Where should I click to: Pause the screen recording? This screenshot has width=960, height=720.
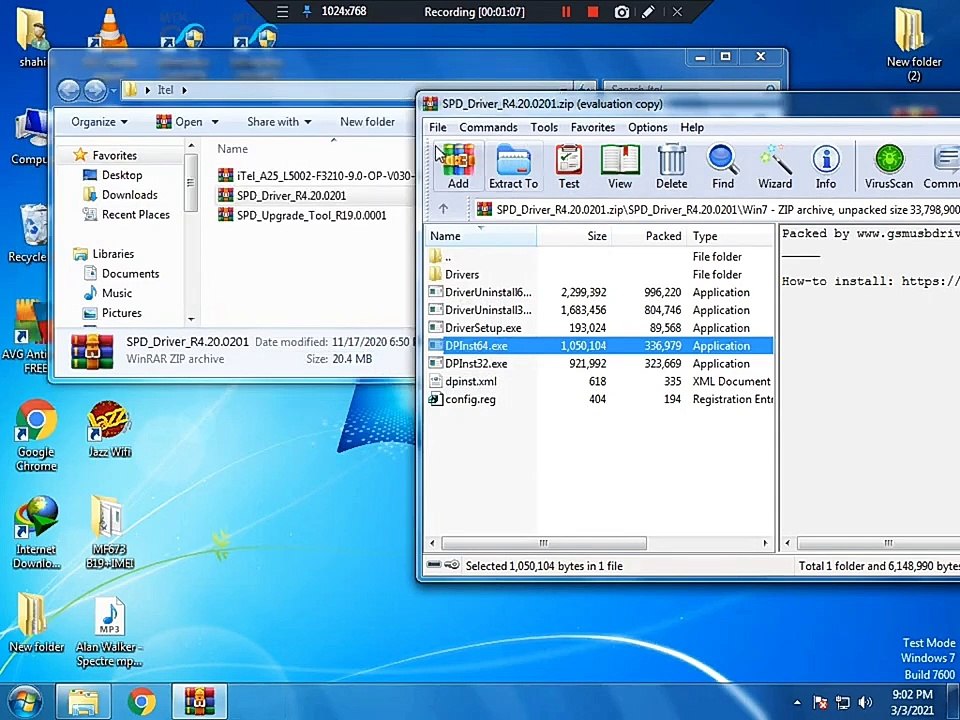pyautogui.click(x=566, y=12)
